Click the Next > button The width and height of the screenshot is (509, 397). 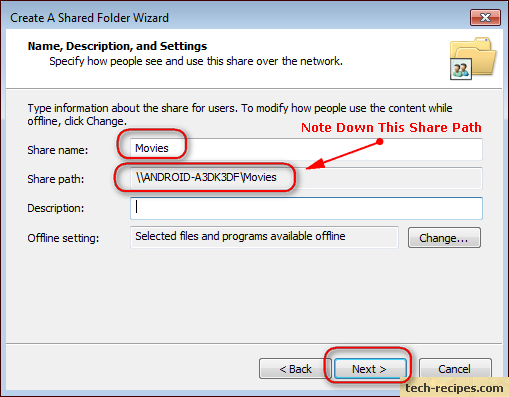(x=370, y=369)
